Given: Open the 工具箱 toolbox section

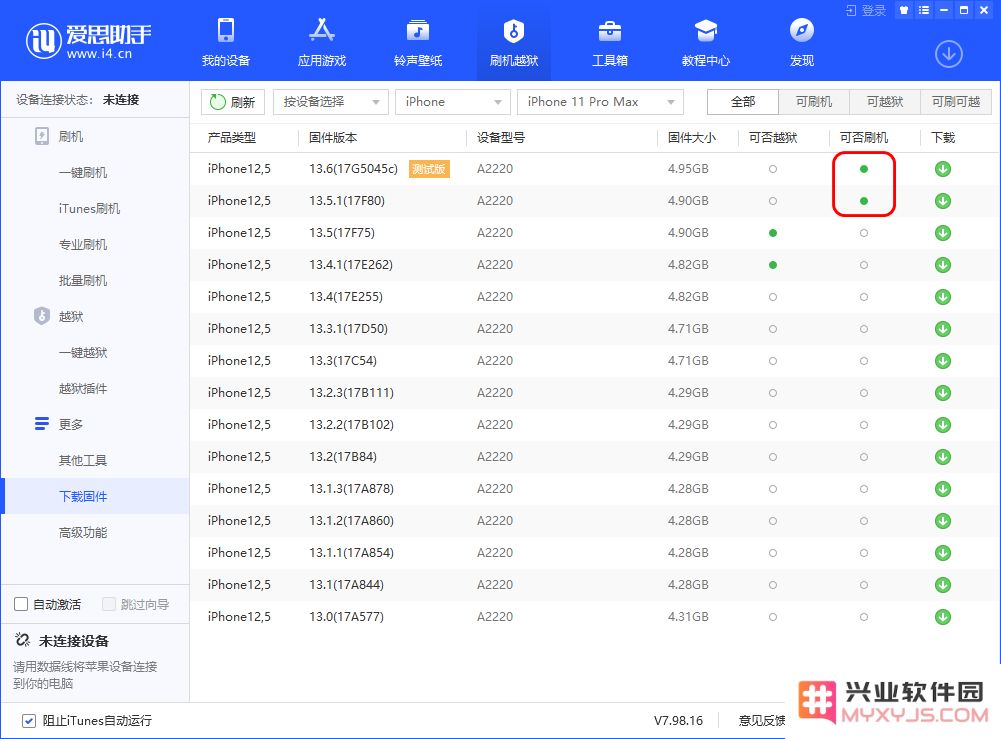Looking at the screenshot, I should [x=610, y=43].
